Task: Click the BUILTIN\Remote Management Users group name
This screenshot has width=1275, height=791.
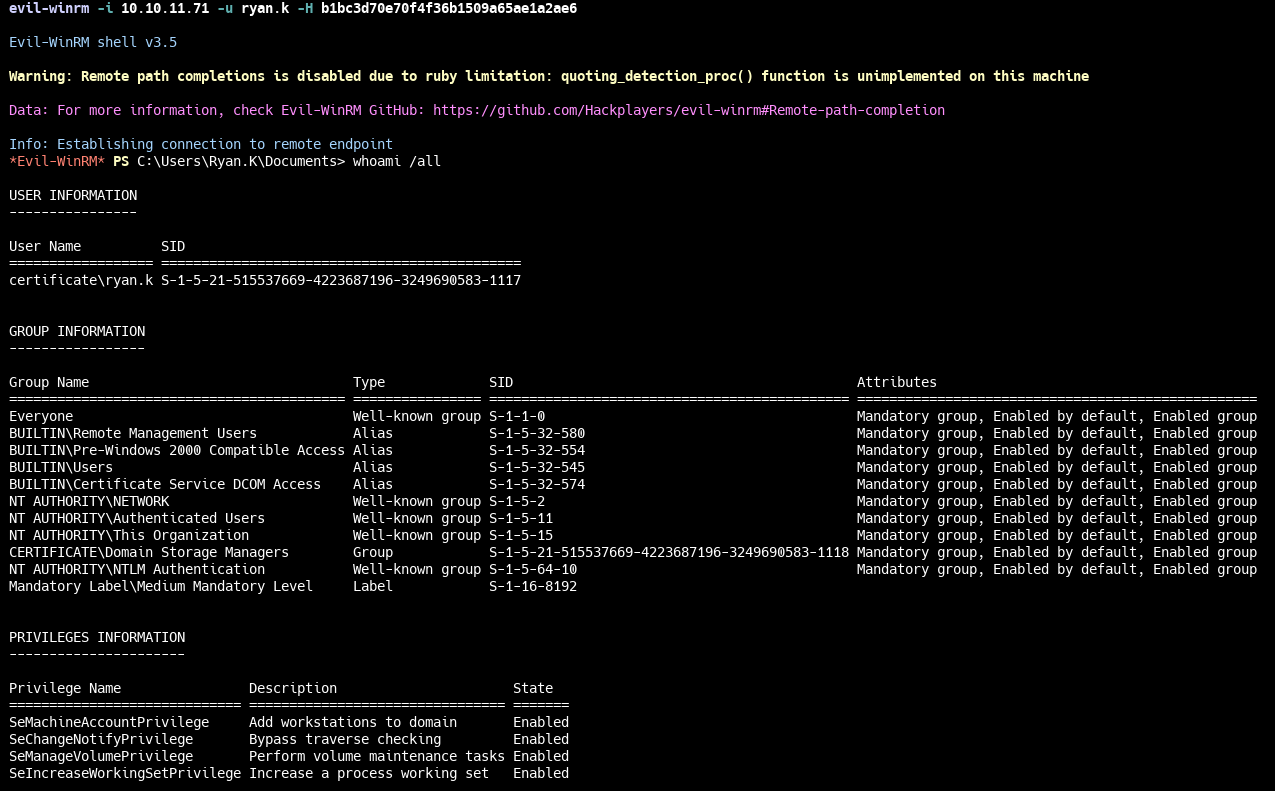Action: pos(132,433)
